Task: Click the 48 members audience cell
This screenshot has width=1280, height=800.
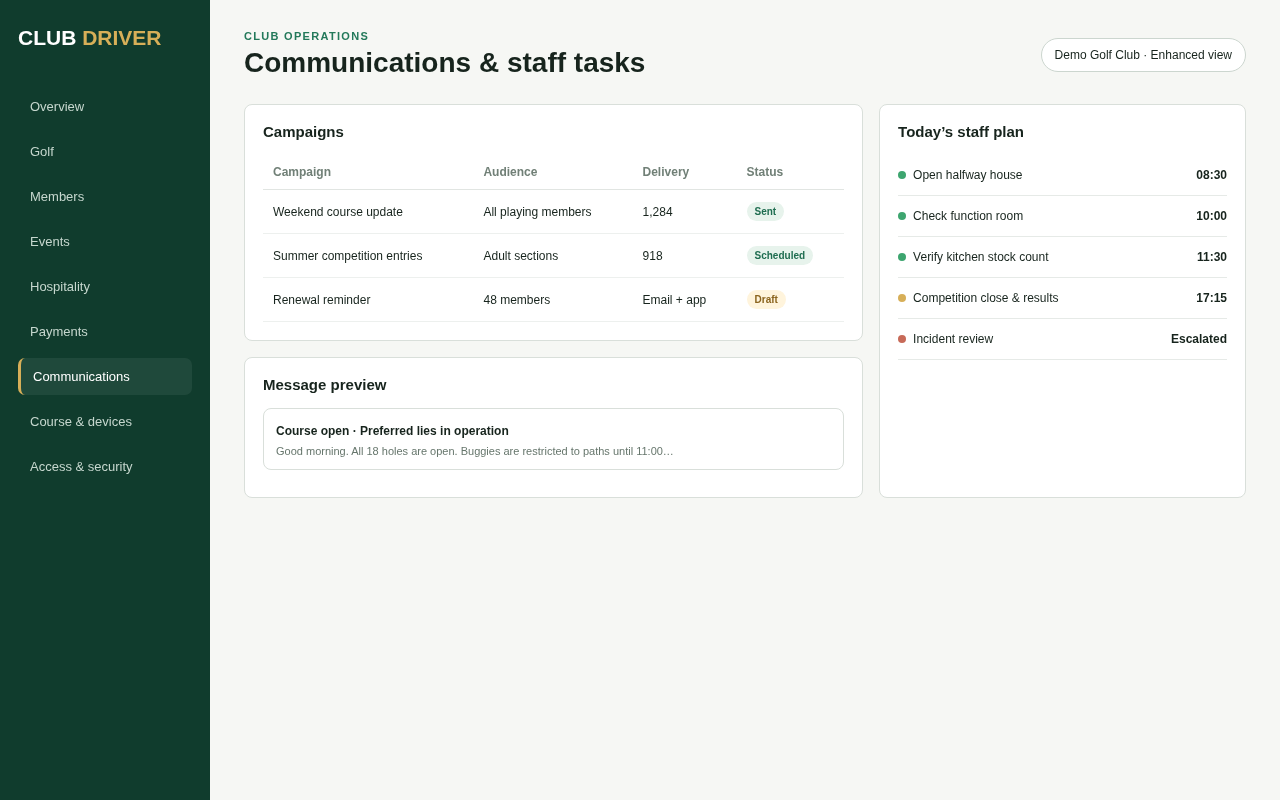Action: coord(517,300)
